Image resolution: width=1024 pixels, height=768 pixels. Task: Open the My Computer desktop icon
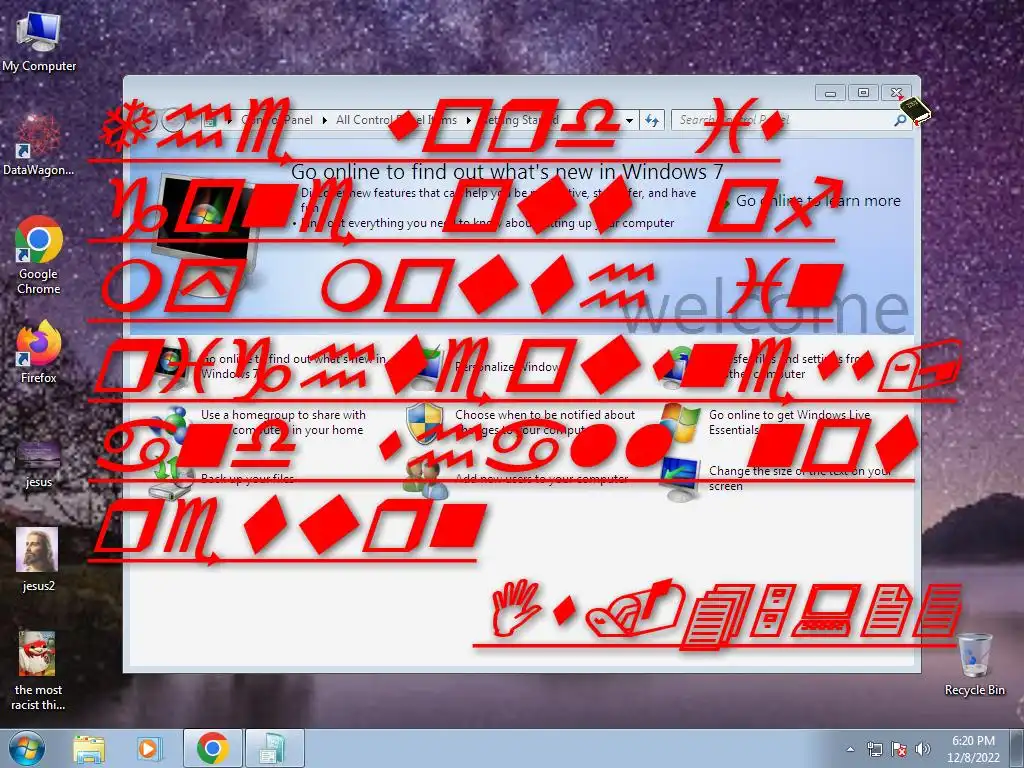tap(39, 40)
